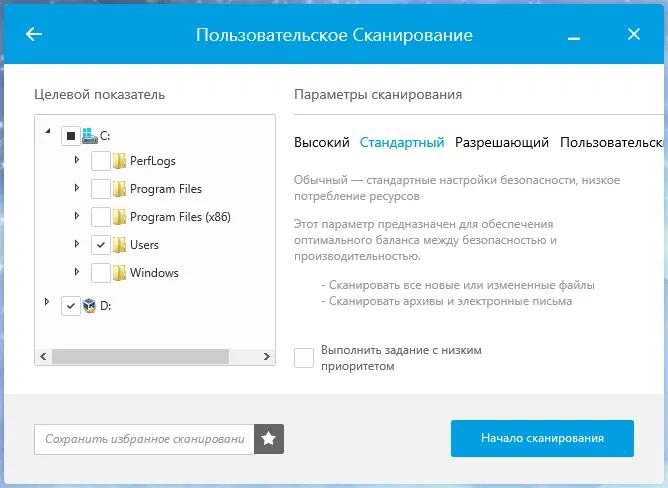The image size is (668, 488).
Task: Click the Users folder icon
Action: click(119, 245)
